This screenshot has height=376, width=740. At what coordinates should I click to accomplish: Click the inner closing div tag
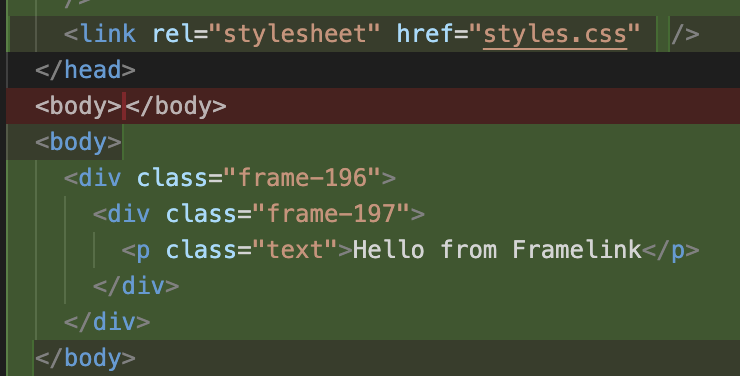[136, 286]
